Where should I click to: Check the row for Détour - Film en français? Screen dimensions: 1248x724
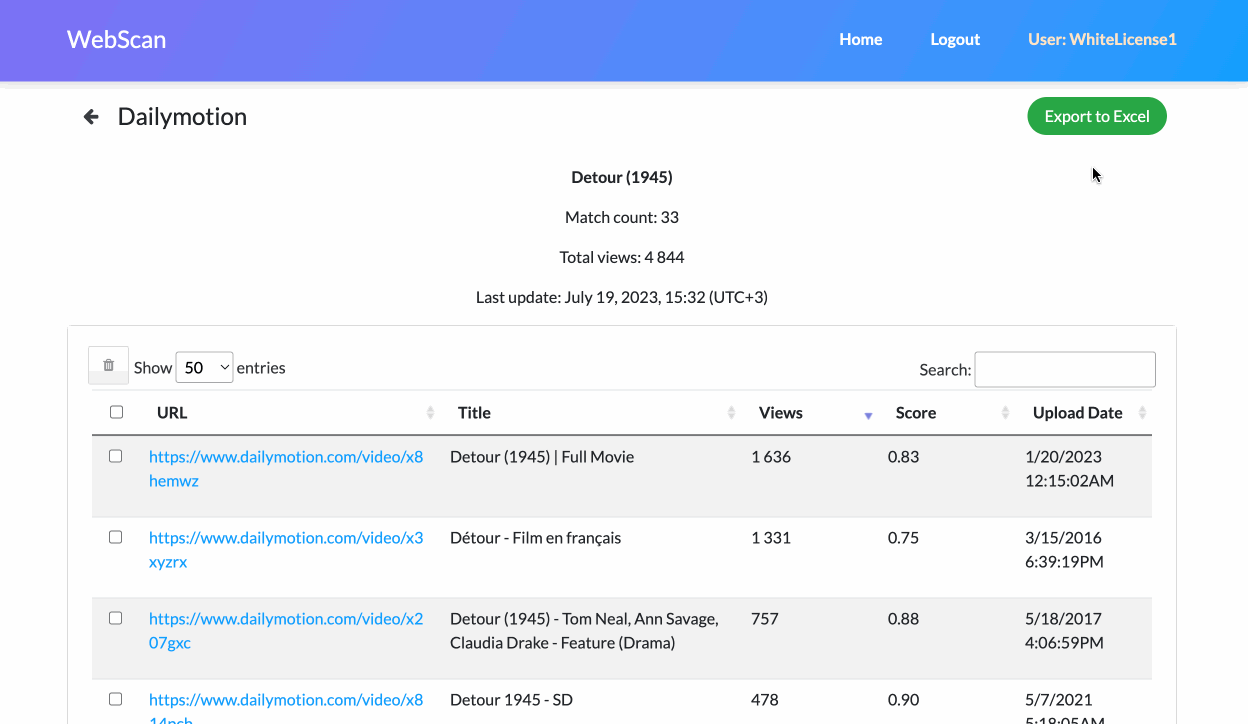[x=115, y=536]
